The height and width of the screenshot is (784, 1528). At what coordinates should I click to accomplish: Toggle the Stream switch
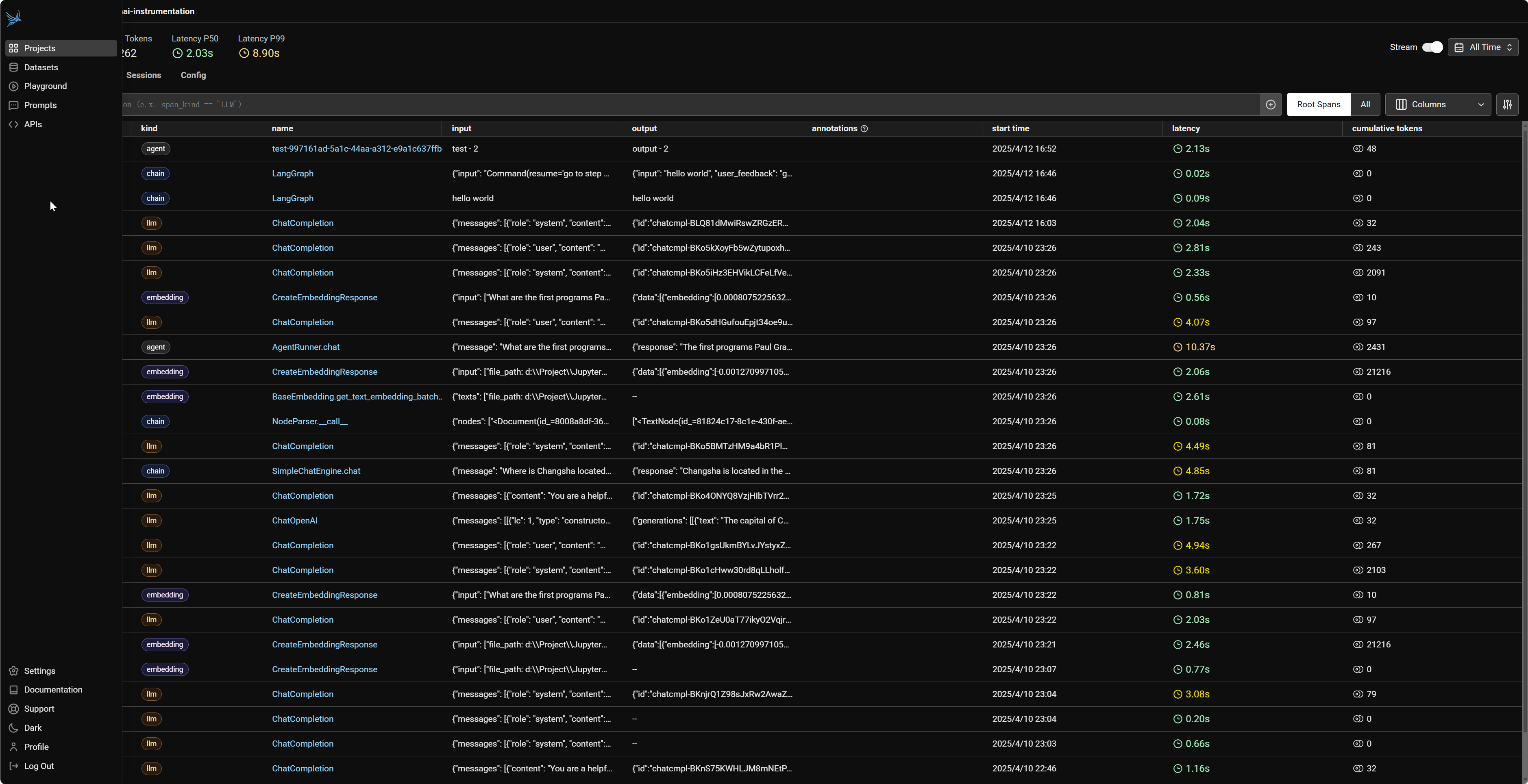pos(1432,48)
